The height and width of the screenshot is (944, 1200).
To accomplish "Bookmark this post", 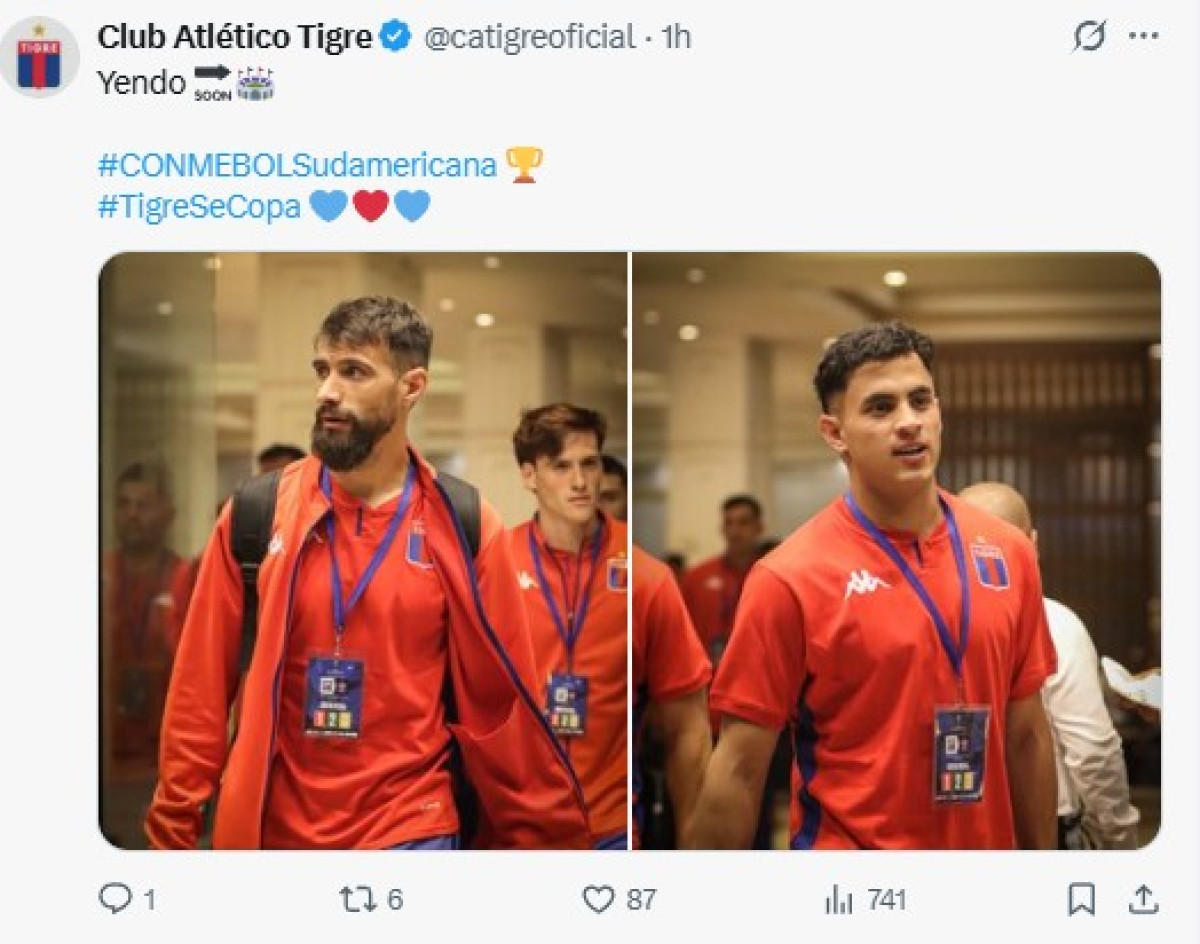I will click(1081, 899).
